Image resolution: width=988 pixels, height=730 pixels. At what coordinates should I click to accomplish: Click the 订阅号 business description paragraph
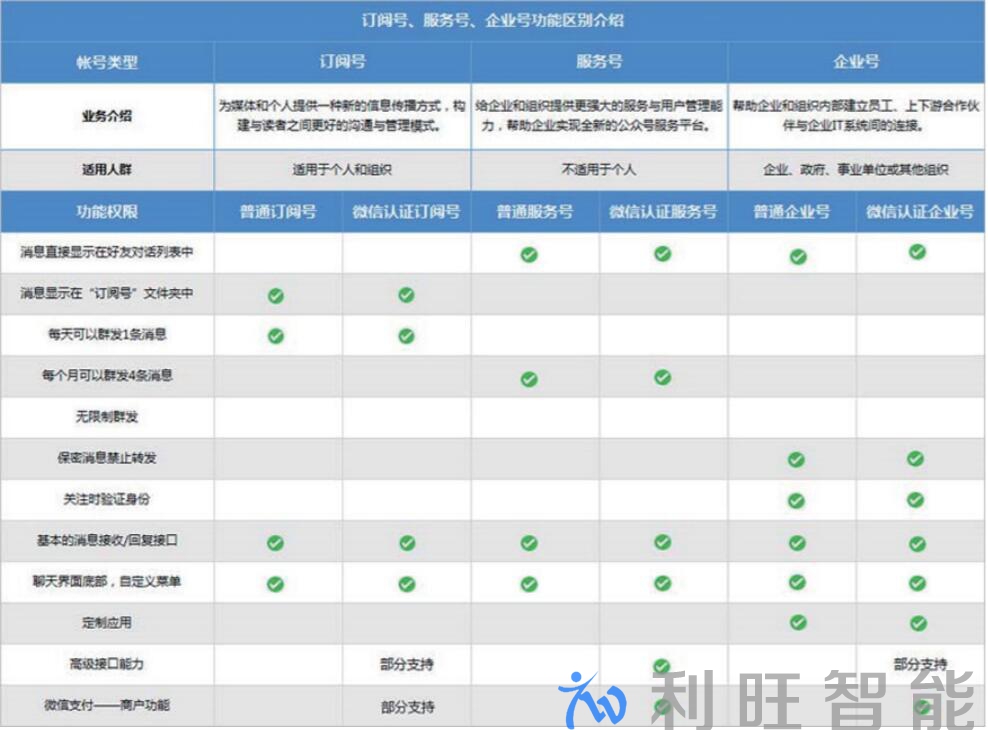(x=342, y=115)
